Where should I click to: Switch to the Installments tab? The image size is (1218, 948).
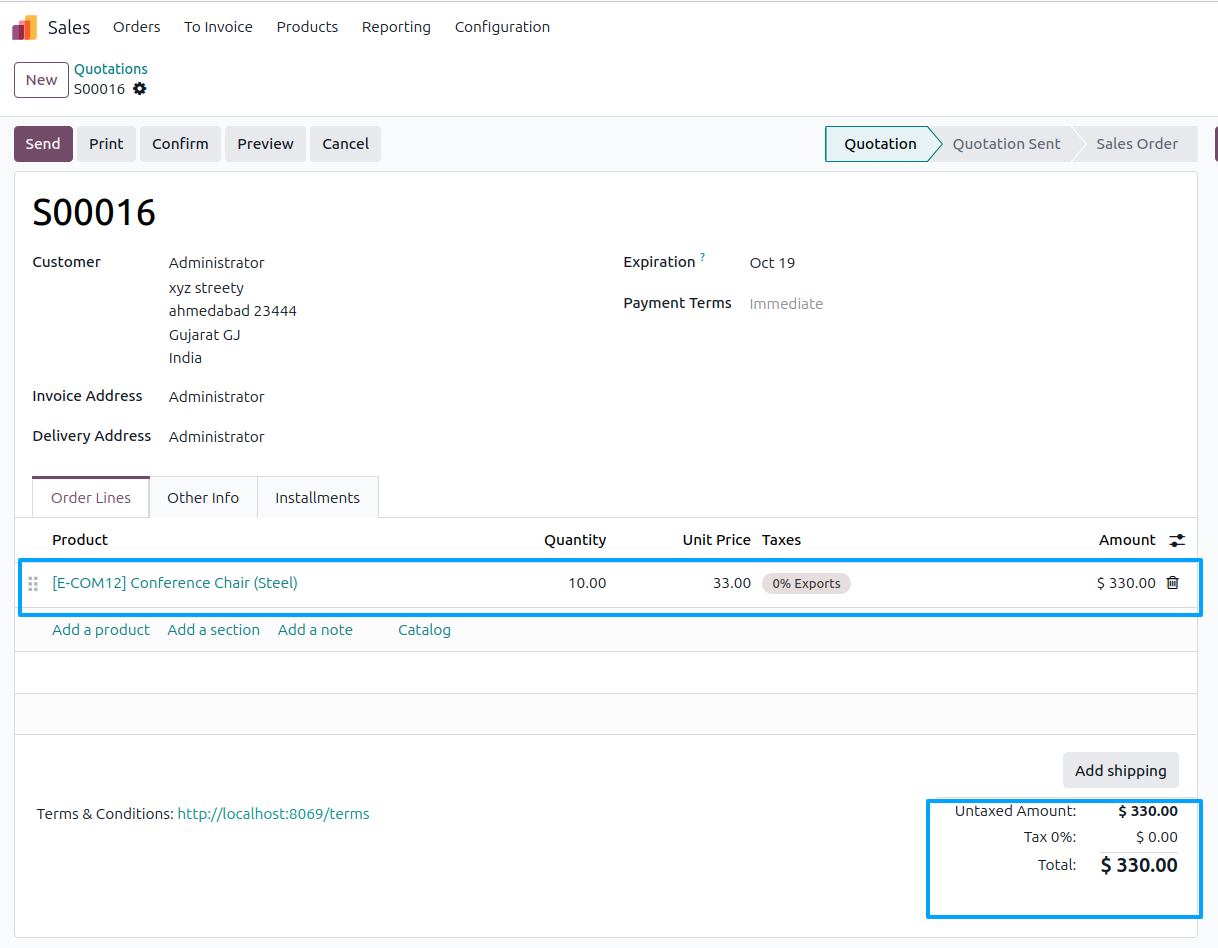click(318, 498)
